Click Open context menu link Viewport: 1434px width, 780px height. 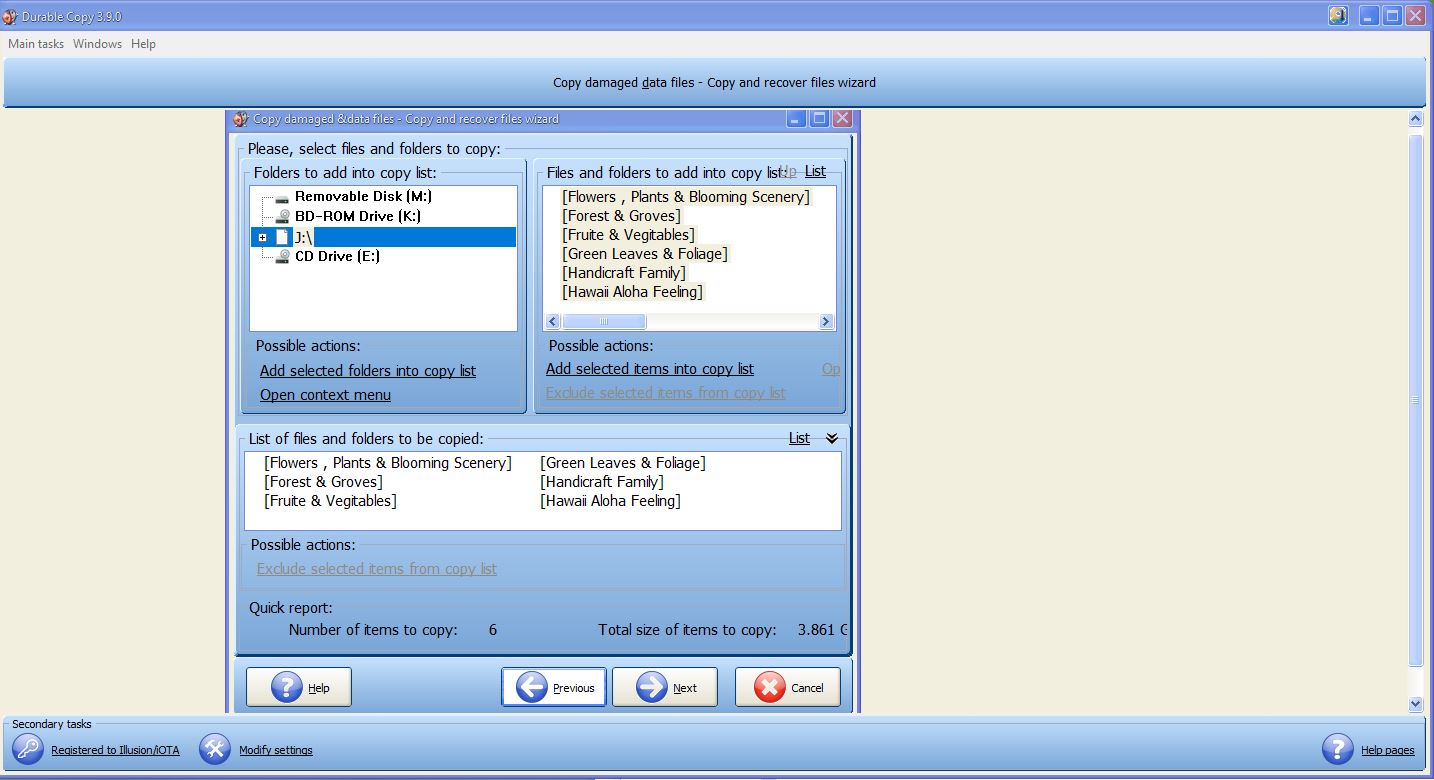pyautogui.click(x=325, y=395)
